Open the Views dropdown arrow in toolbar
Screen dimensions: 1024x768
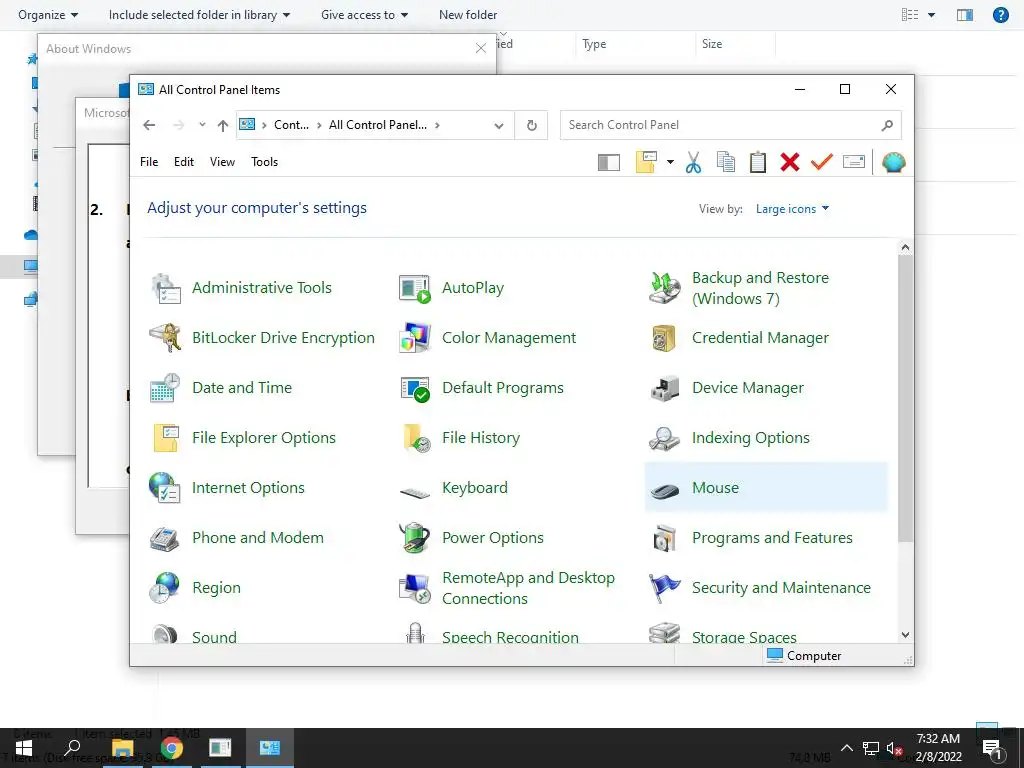coord(670,162)
